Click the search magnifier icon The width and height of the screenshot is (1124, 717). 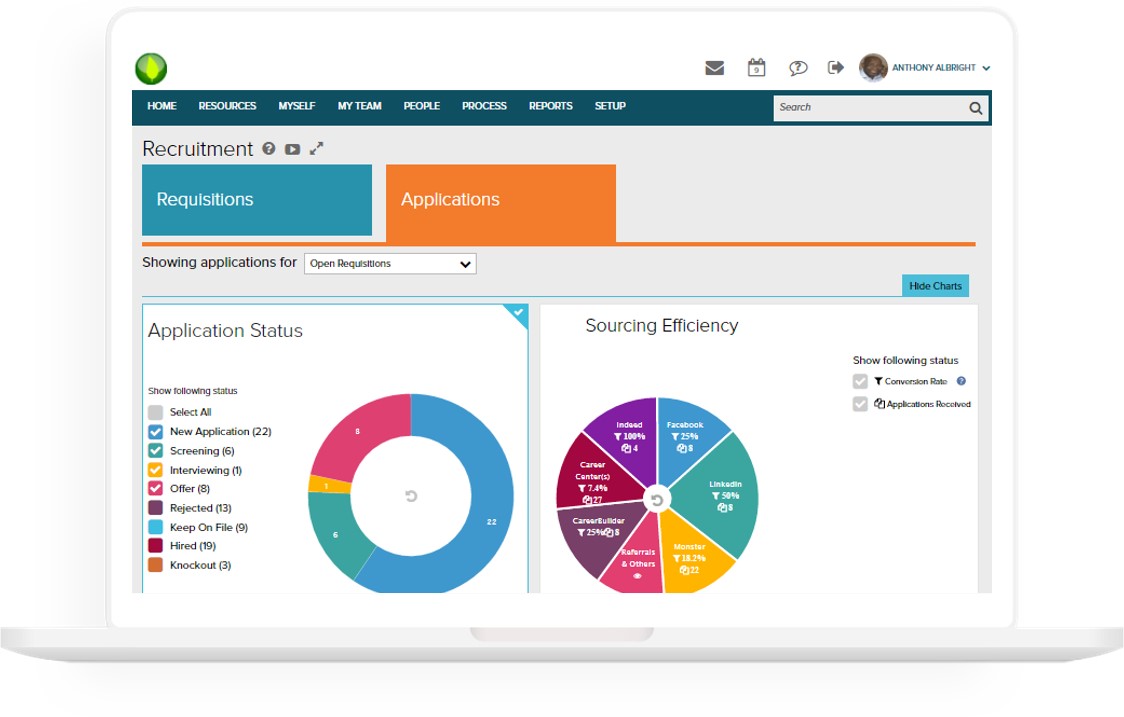pos(976,108)
